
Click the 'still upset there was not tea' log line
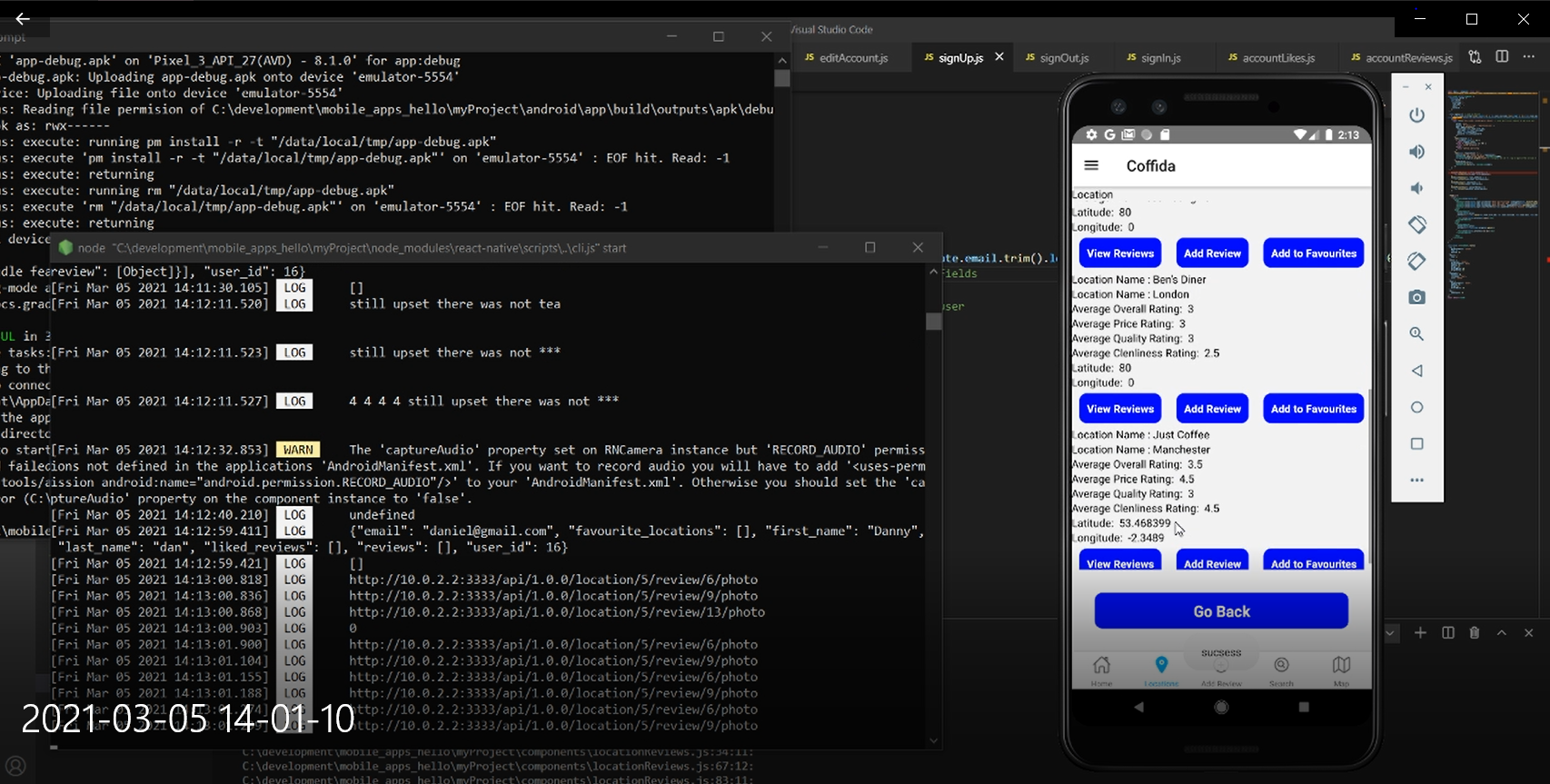[455, 303]
